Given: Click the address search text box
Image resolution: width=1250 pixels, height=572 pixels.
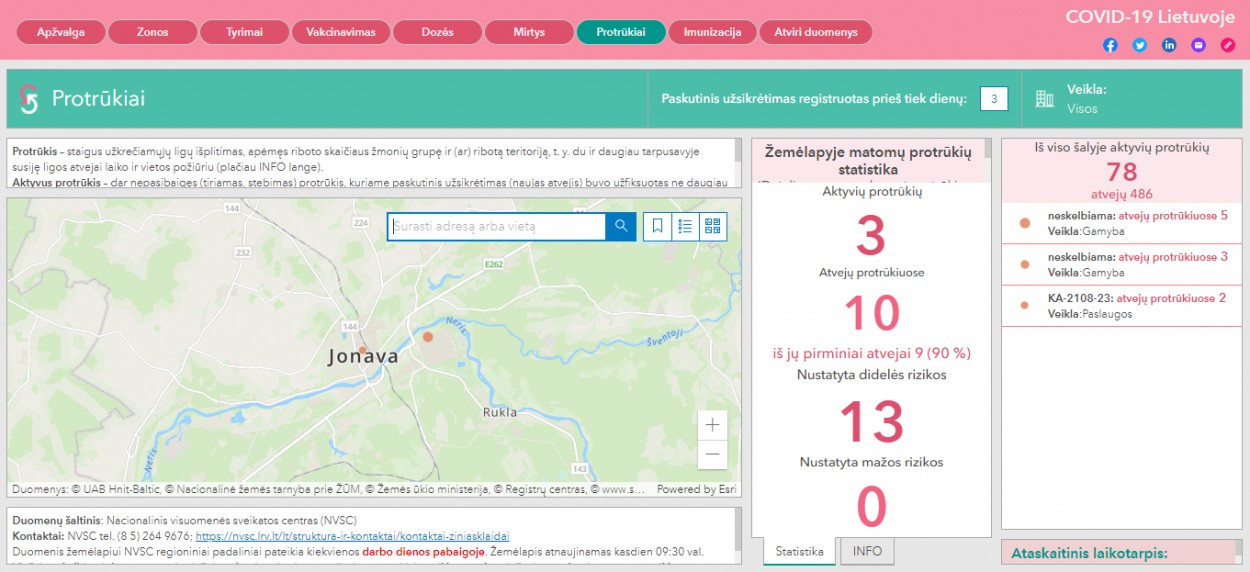Looking at the screenshot, I should (x=497, y=227).
